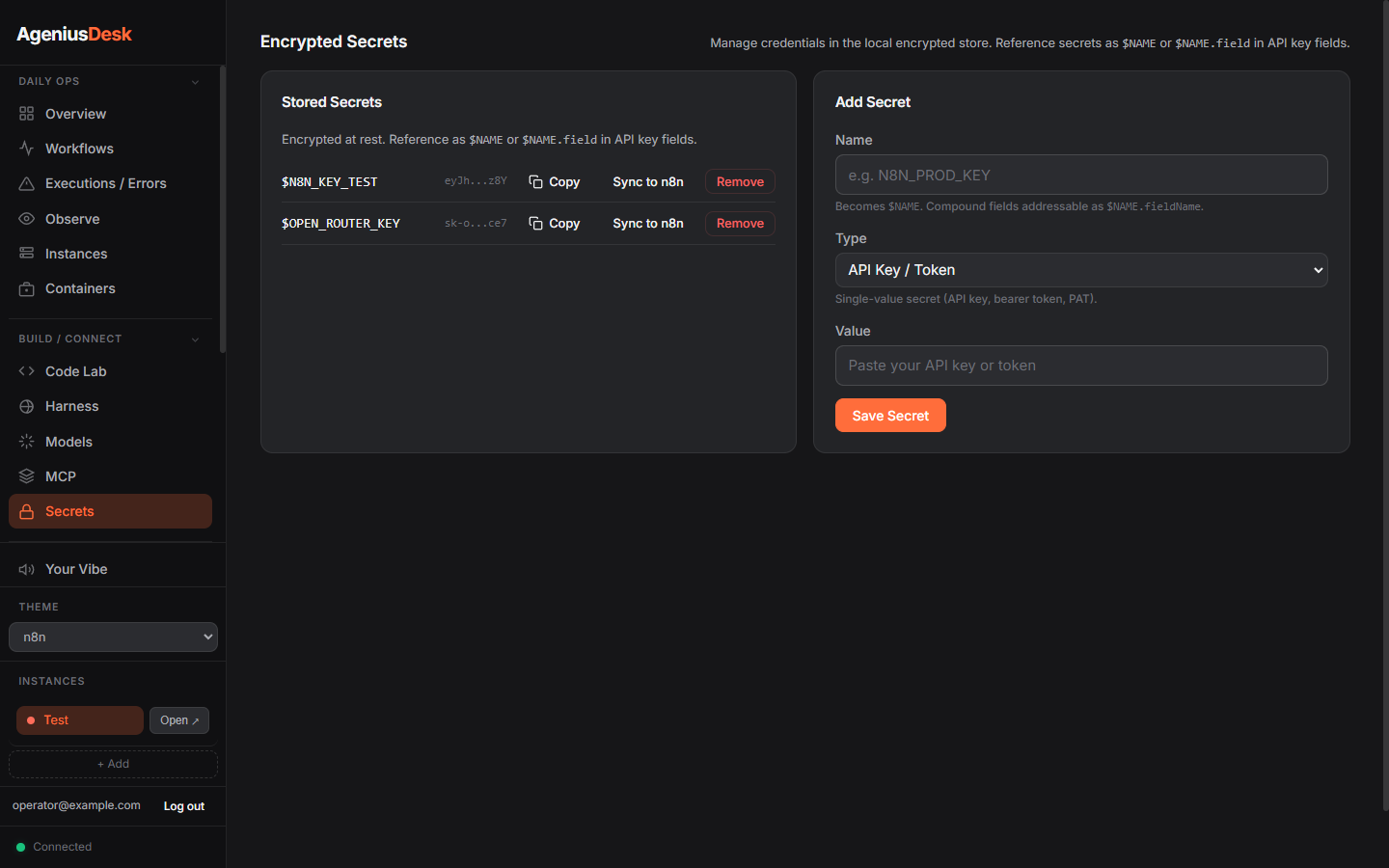
Task: Open the Models page
Action: [x=110, y=442]
